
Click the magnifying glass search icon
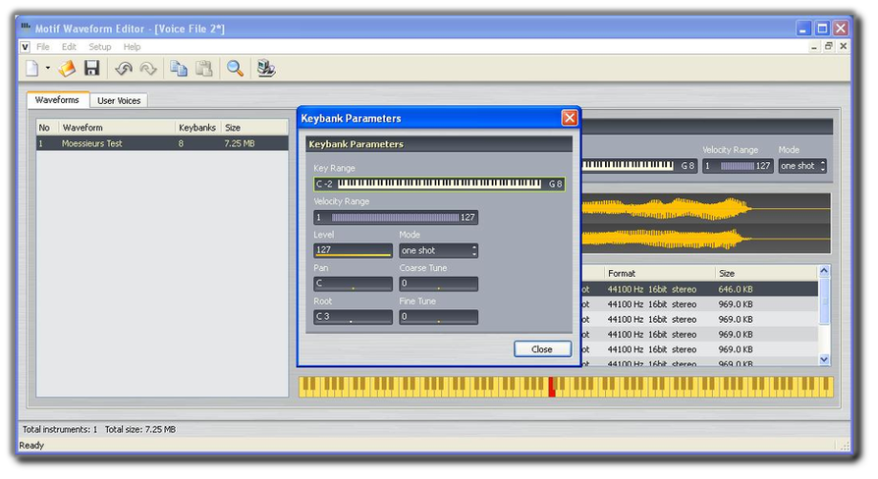pos(235,68)
